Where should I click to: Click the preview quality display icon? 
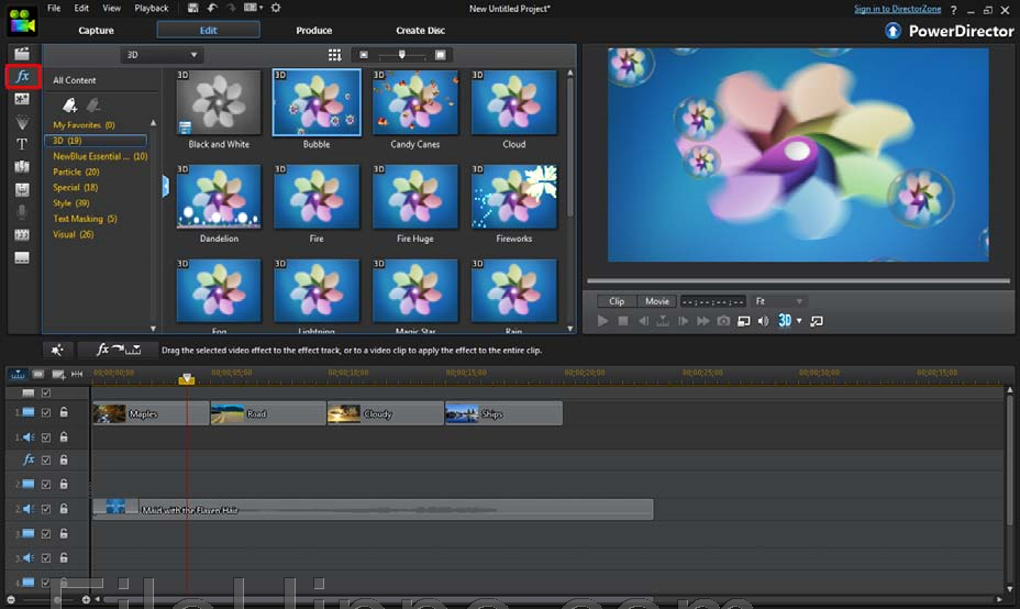point(744,321)
